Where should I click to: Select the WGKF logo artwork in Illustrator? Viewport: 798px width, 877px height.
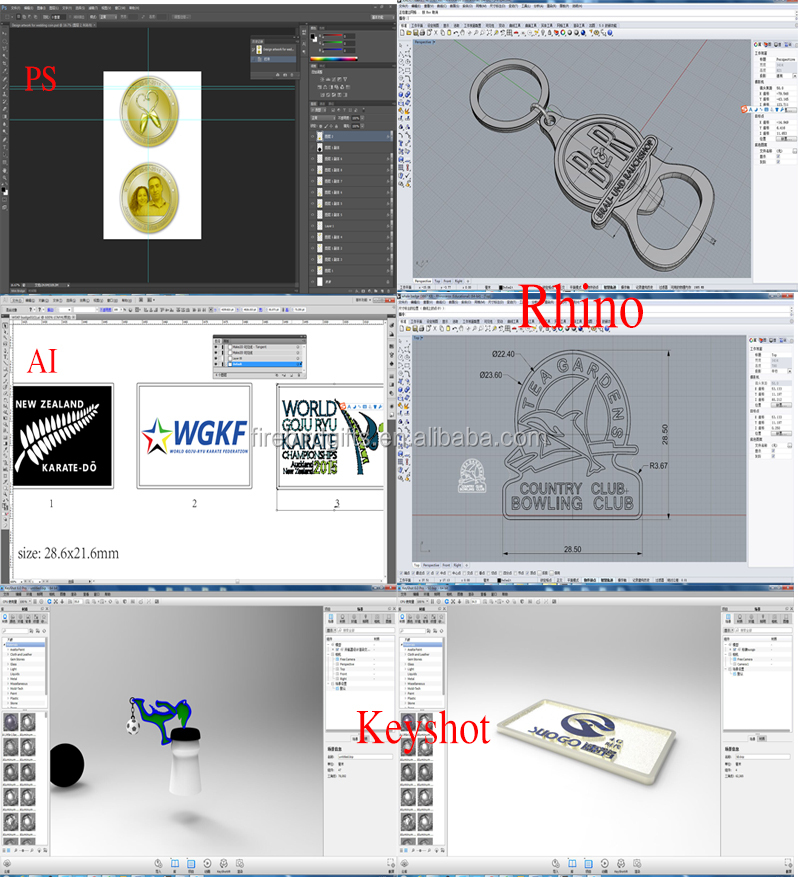point(194,435)
